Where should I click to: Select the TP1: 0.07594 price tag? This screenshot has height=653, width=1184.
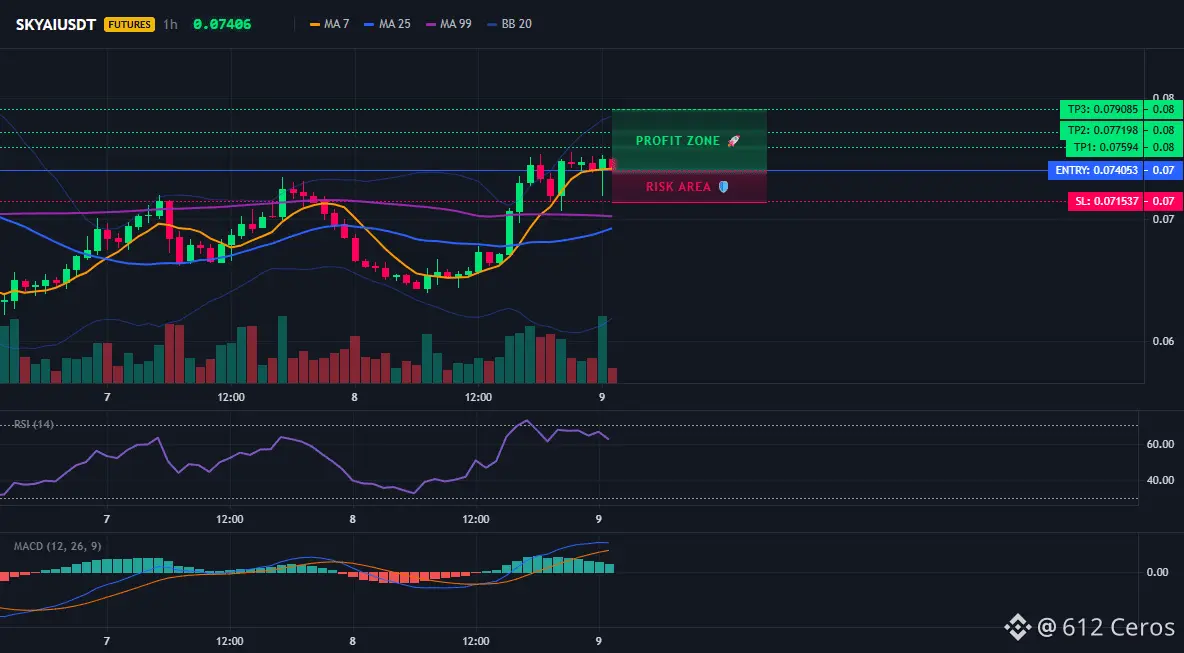1105,147
